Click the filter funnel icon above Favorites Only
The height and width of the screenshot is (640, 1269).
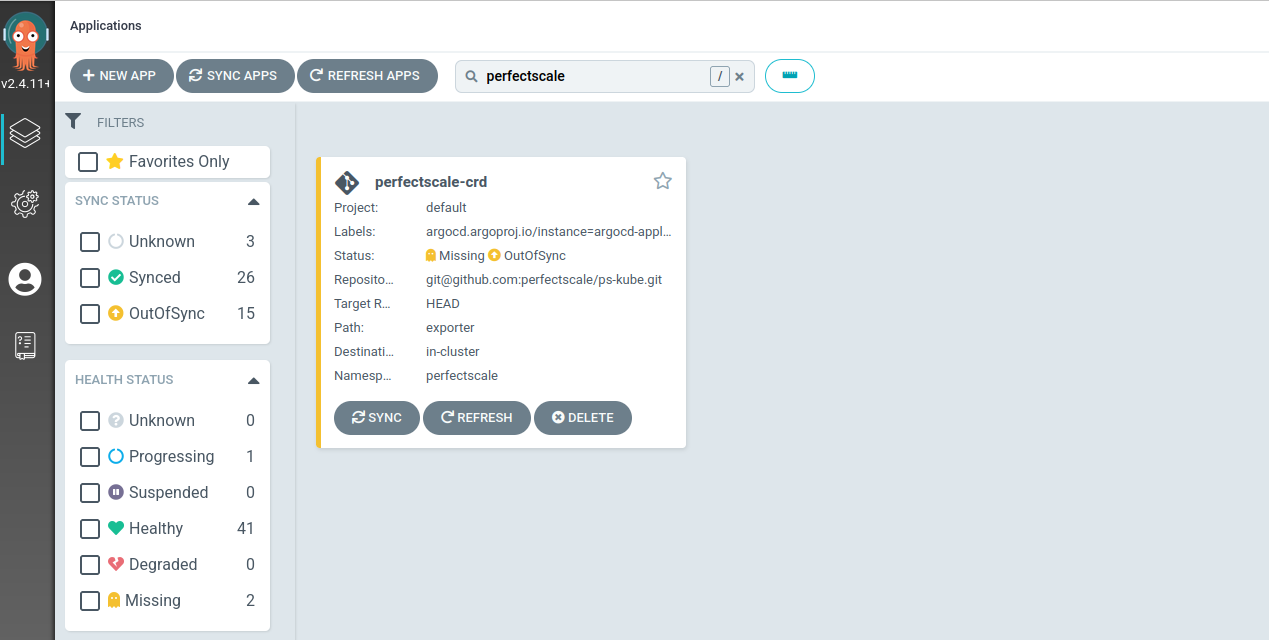click(72, 121)
